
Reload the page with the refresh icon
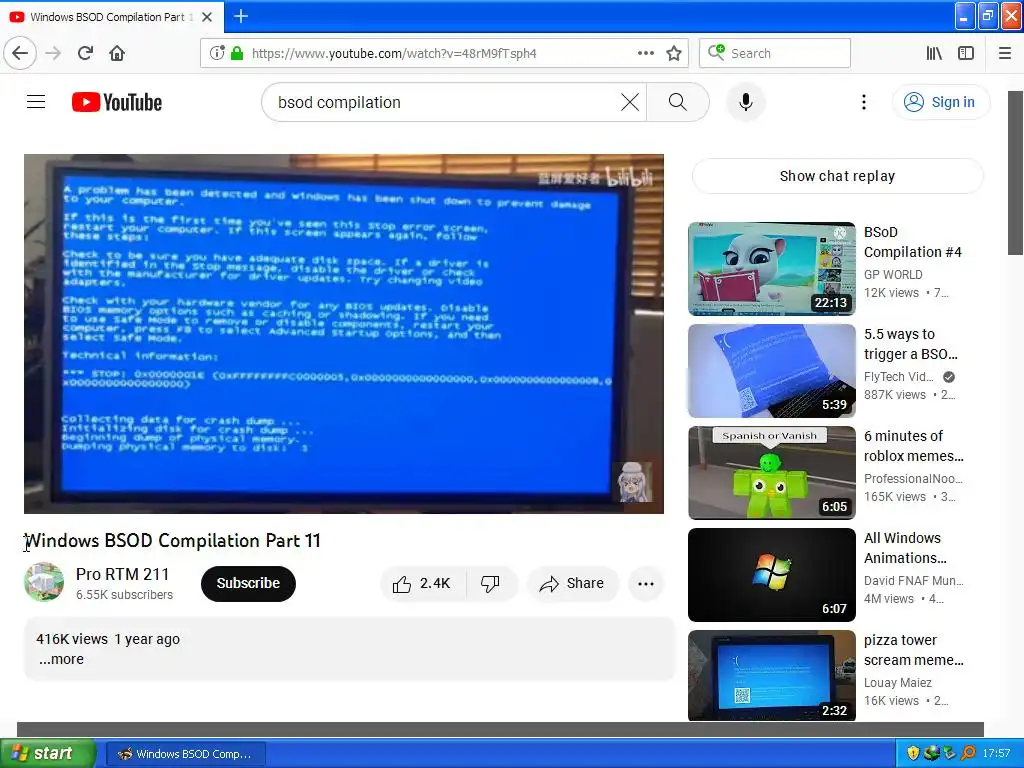click(85, 53)
